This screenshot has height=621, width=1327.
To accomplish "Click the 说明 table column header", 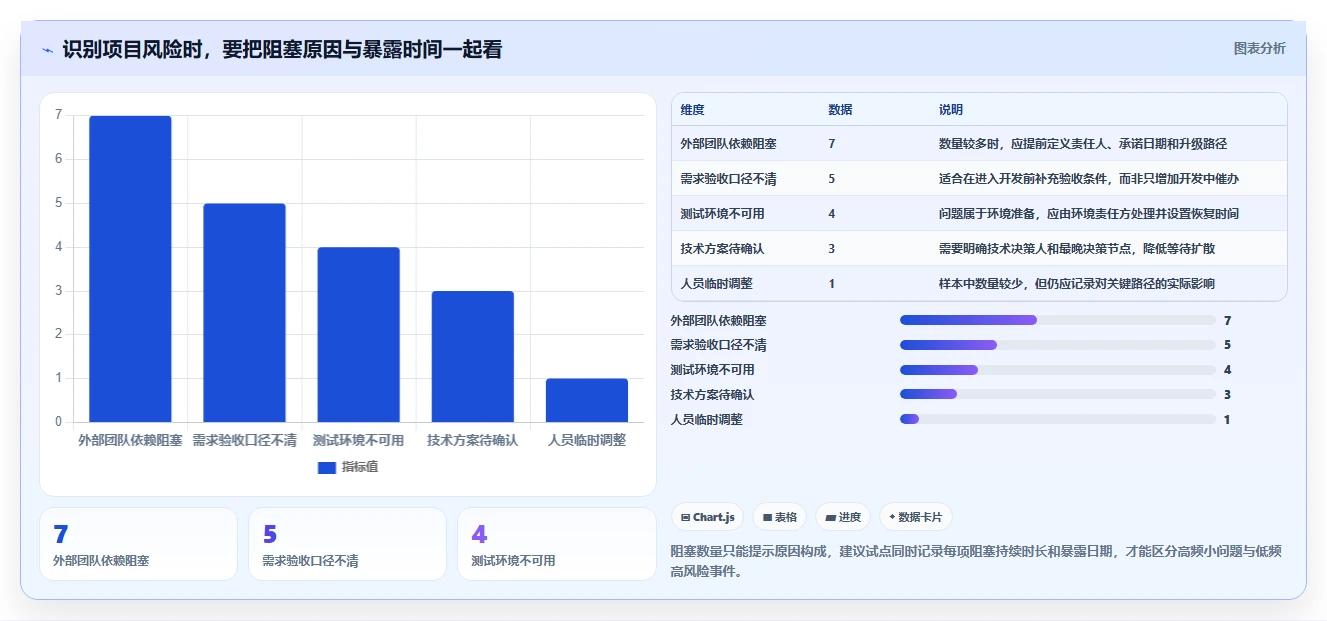I will (950, 110).
